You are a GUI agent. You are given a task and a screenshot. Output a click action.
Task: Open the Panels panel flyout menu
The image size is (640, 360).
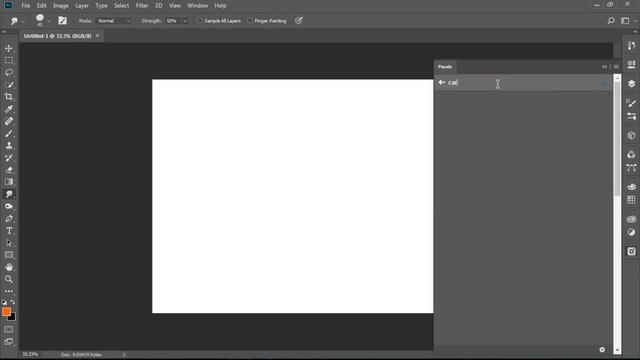pyautogui.click(x=616, y=67)
